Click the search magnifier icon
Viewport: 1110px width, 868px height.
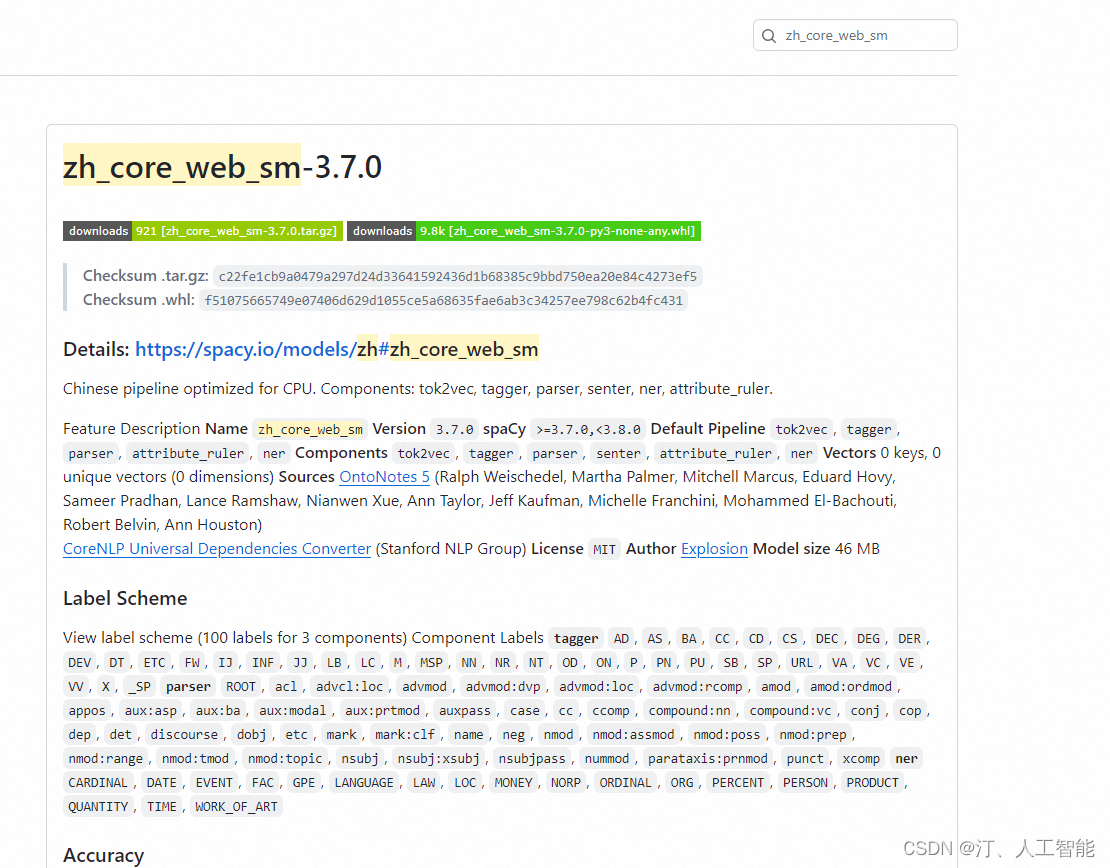[x=768, y=36]
